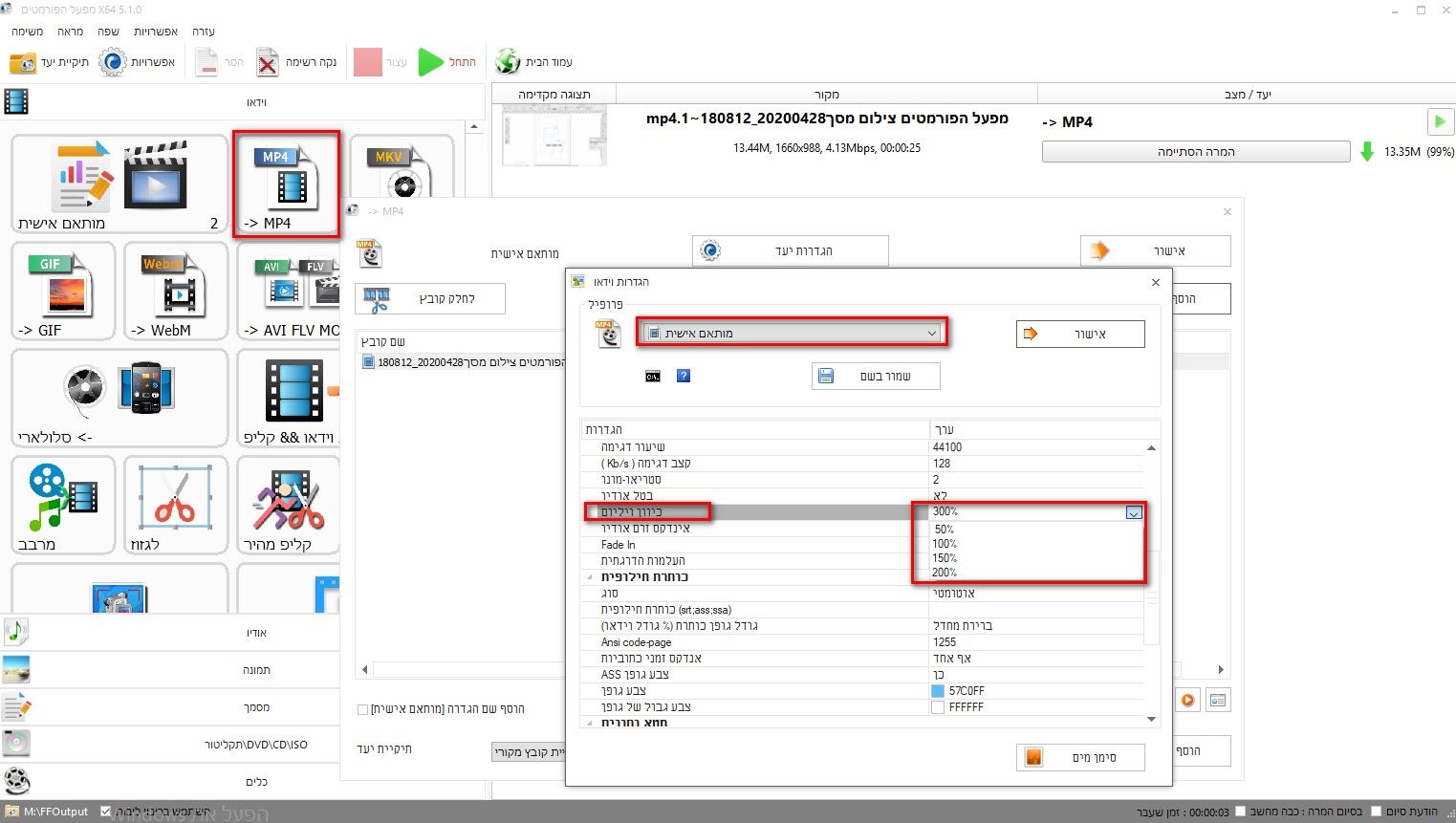Open the task (משימה) menu
This screenshot has width=1456, height=823.
(28, 32)
